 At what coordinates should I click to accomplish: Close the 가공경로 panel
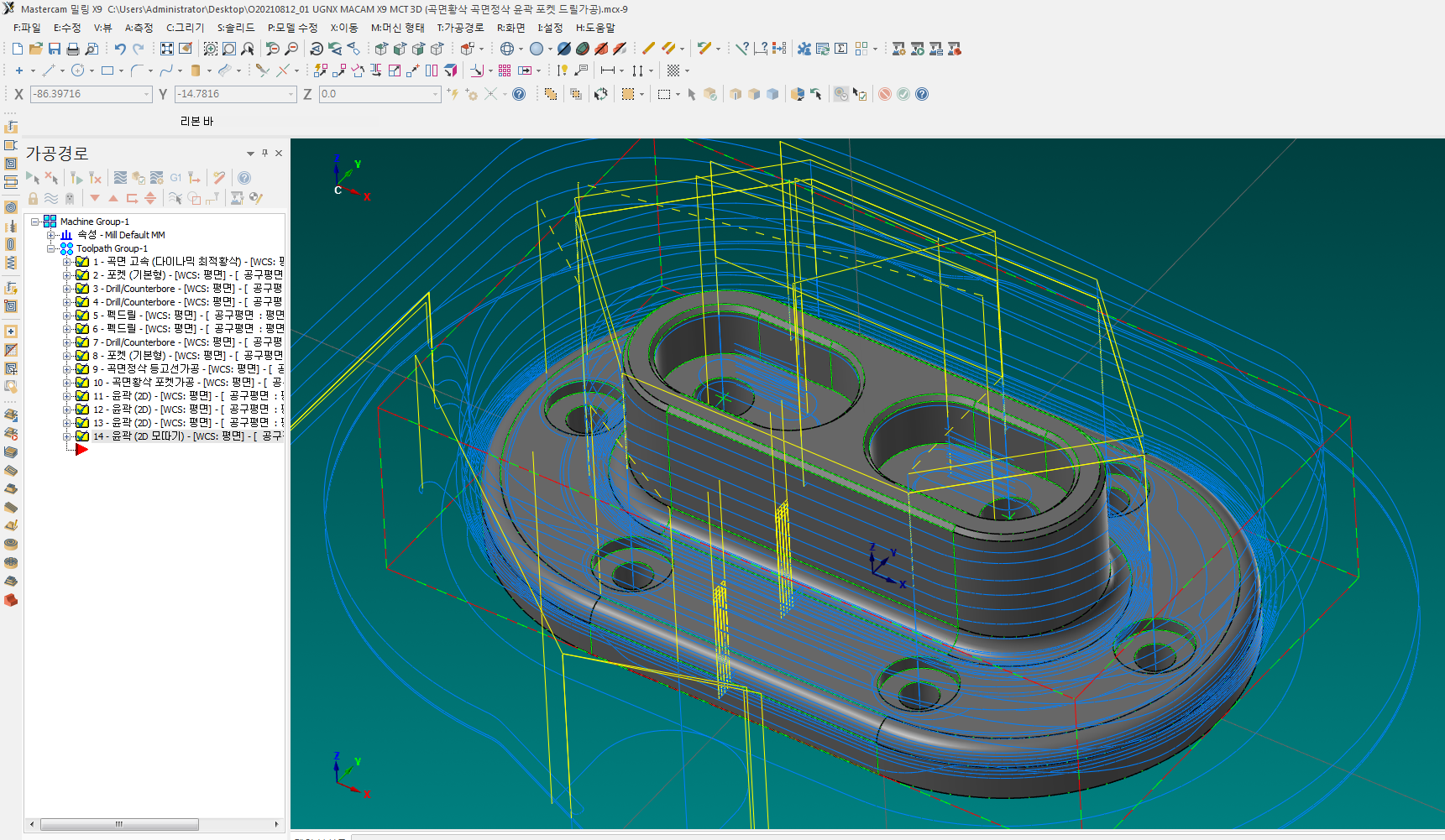coord(279,153)
